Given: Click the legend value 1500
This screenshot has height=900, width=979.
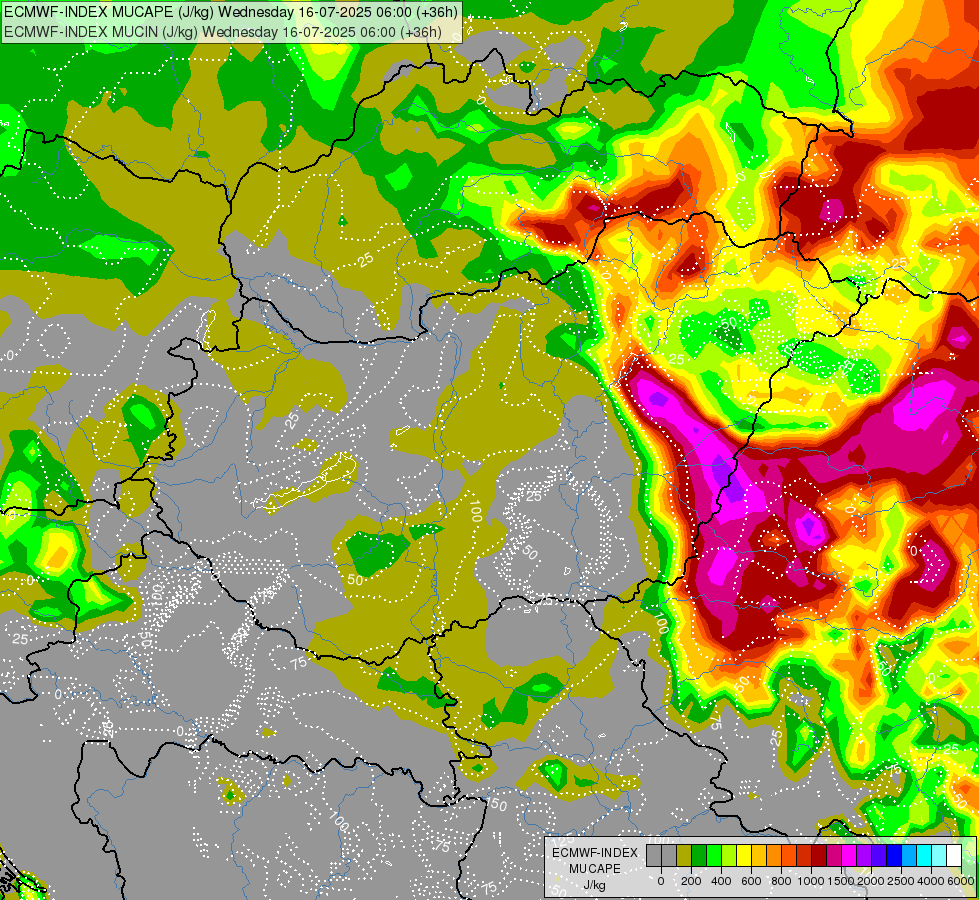Looking at the screenshot, I should (842, 881).
